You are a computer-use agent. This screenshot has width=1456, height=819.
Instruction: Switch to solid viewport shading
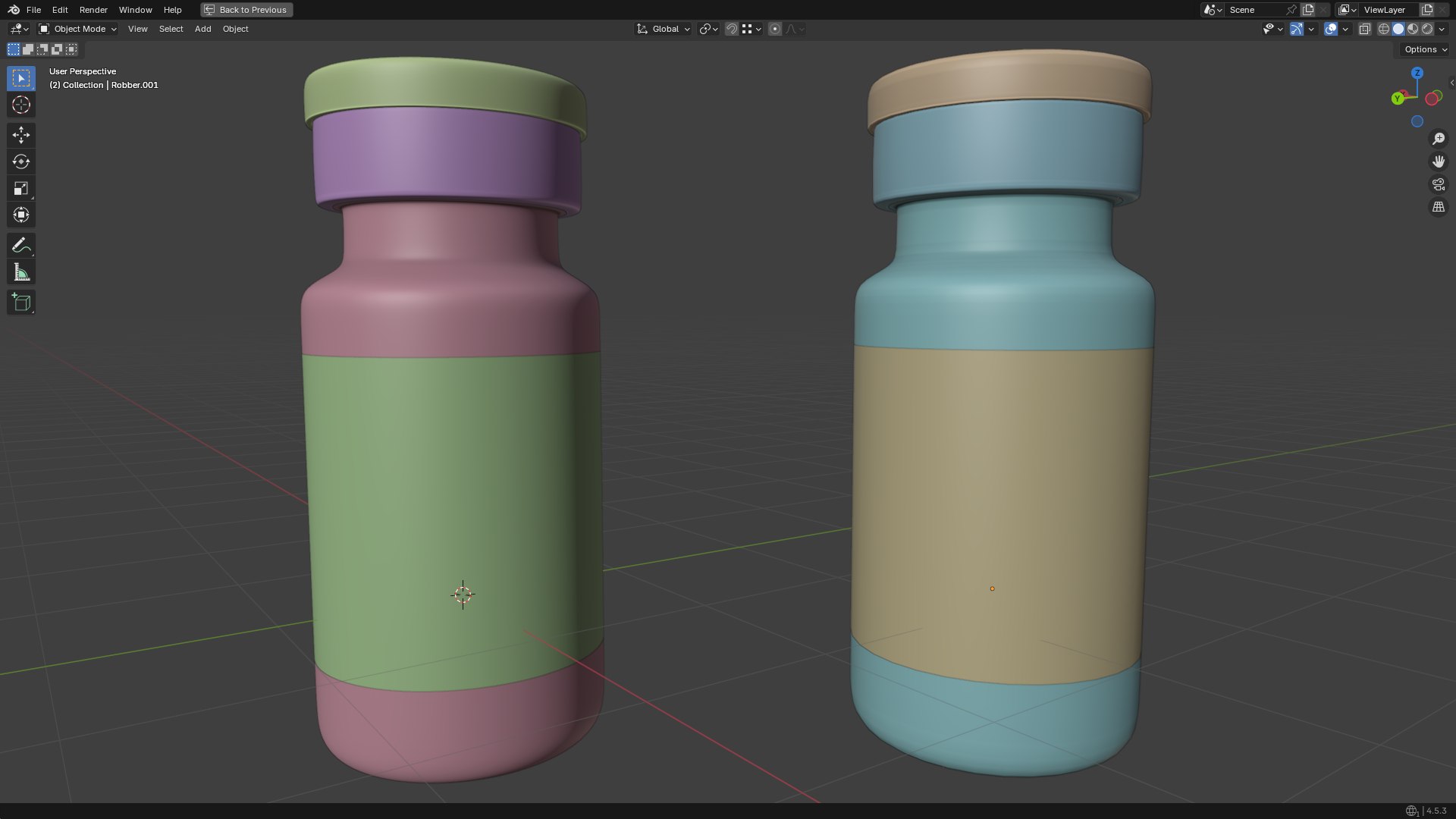point(1398,29)
